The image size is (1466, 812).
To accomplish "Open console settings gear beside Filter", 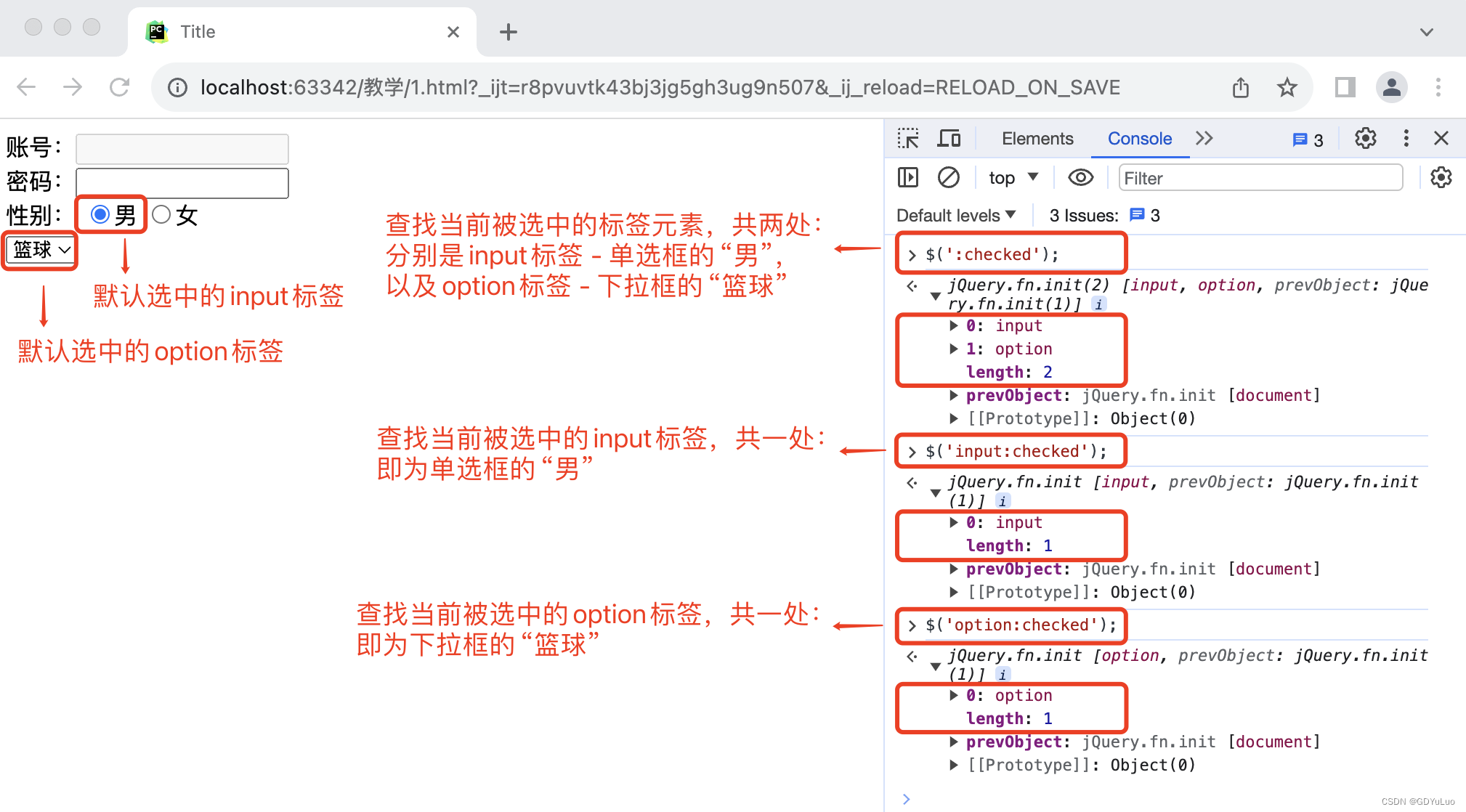I will [x=1441, y=178].
